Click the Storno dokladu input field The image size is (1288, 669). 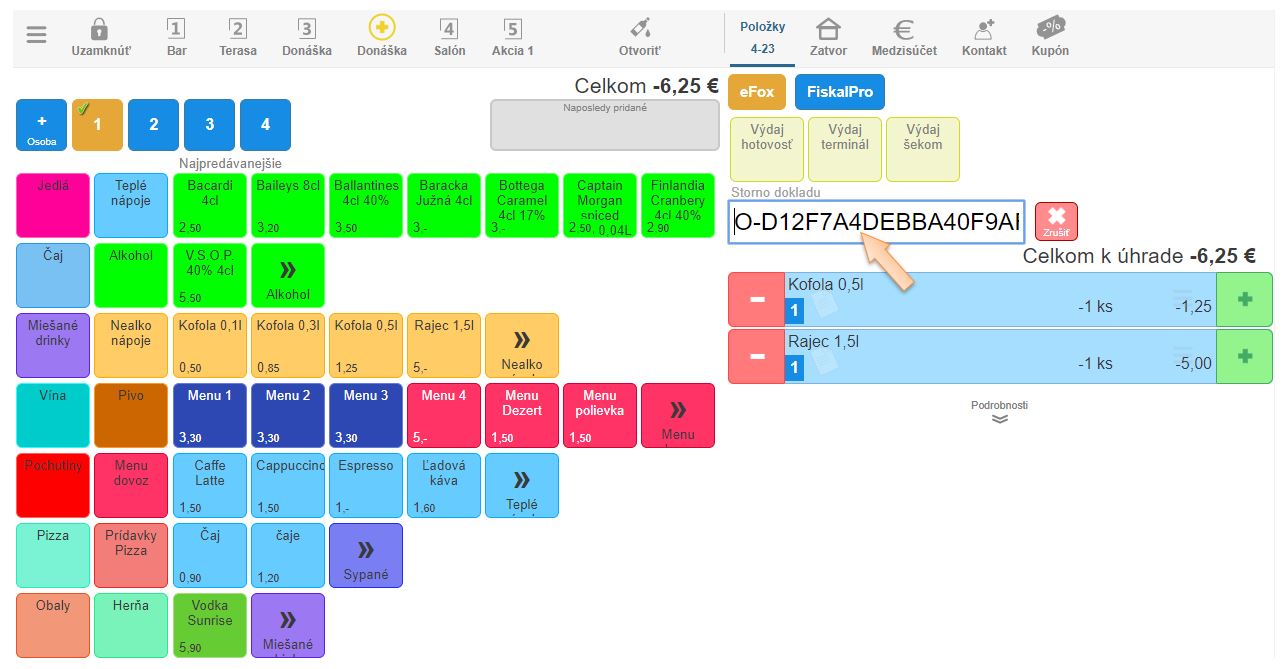[876, 222]
